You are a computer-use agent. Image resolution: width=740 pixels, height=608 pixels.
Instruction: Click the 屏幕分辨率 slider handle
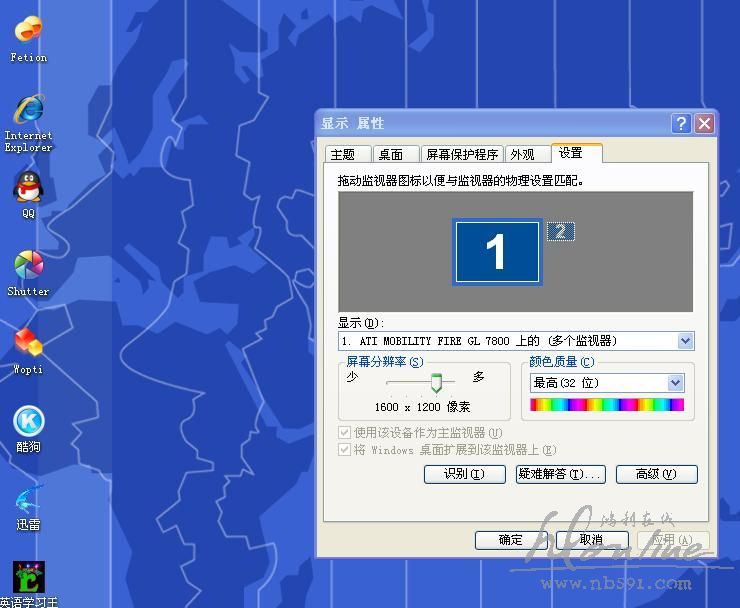(x=436, y=383)
